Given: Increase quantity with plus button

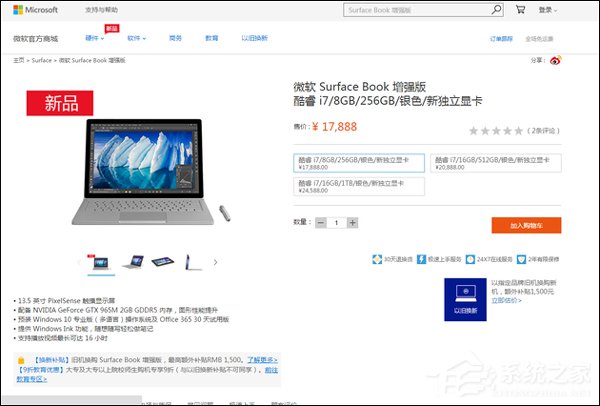Looking at the screenshot, I should point(352,223).
